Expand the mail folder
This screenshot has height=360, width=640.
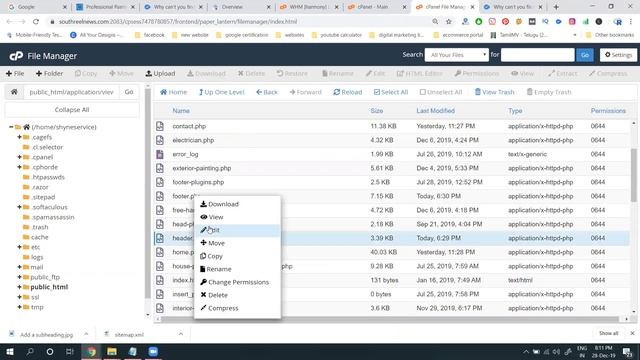(x=19, y=267)
